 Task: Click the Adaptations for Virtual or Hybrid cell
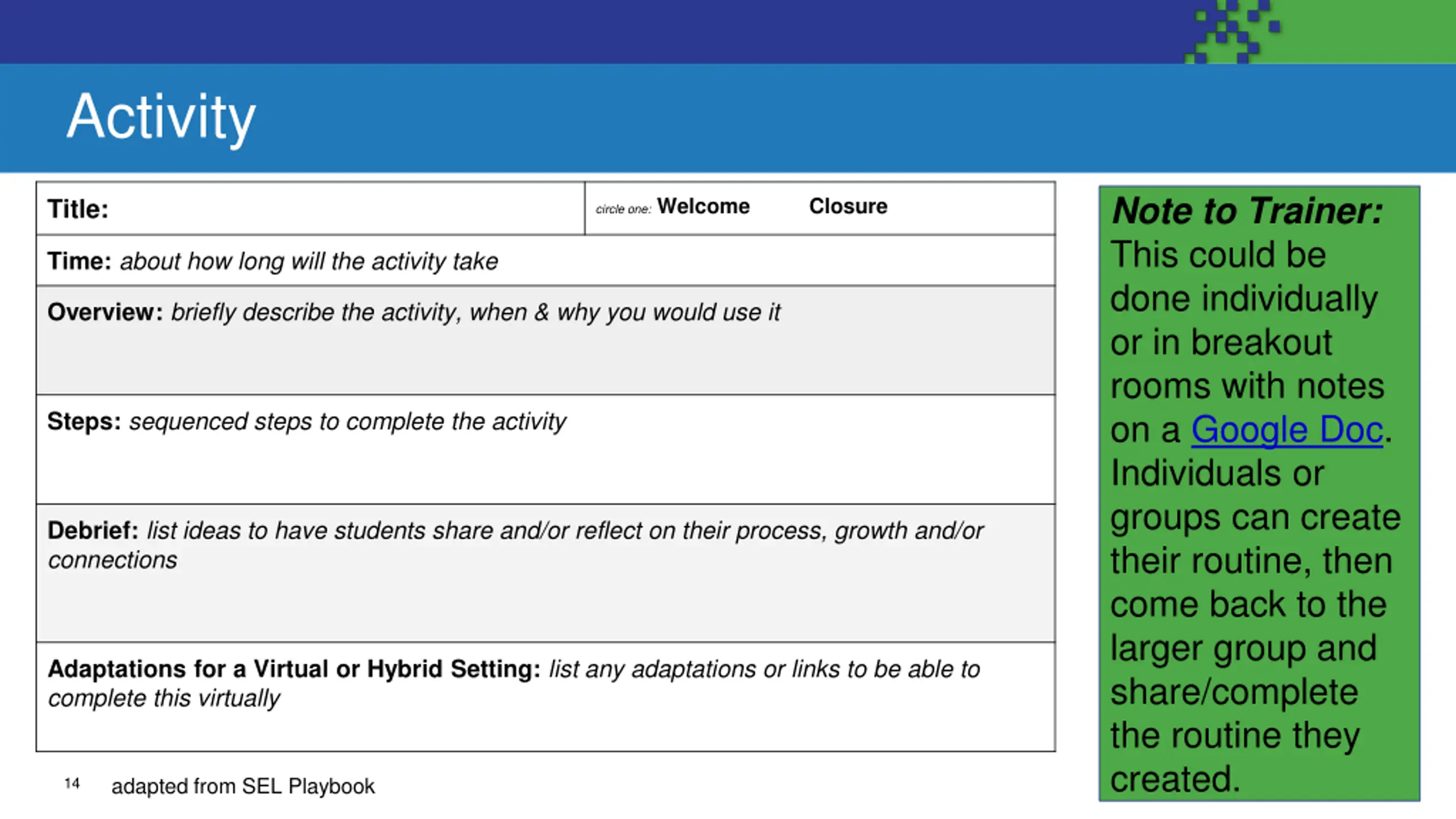coord(545,697)
